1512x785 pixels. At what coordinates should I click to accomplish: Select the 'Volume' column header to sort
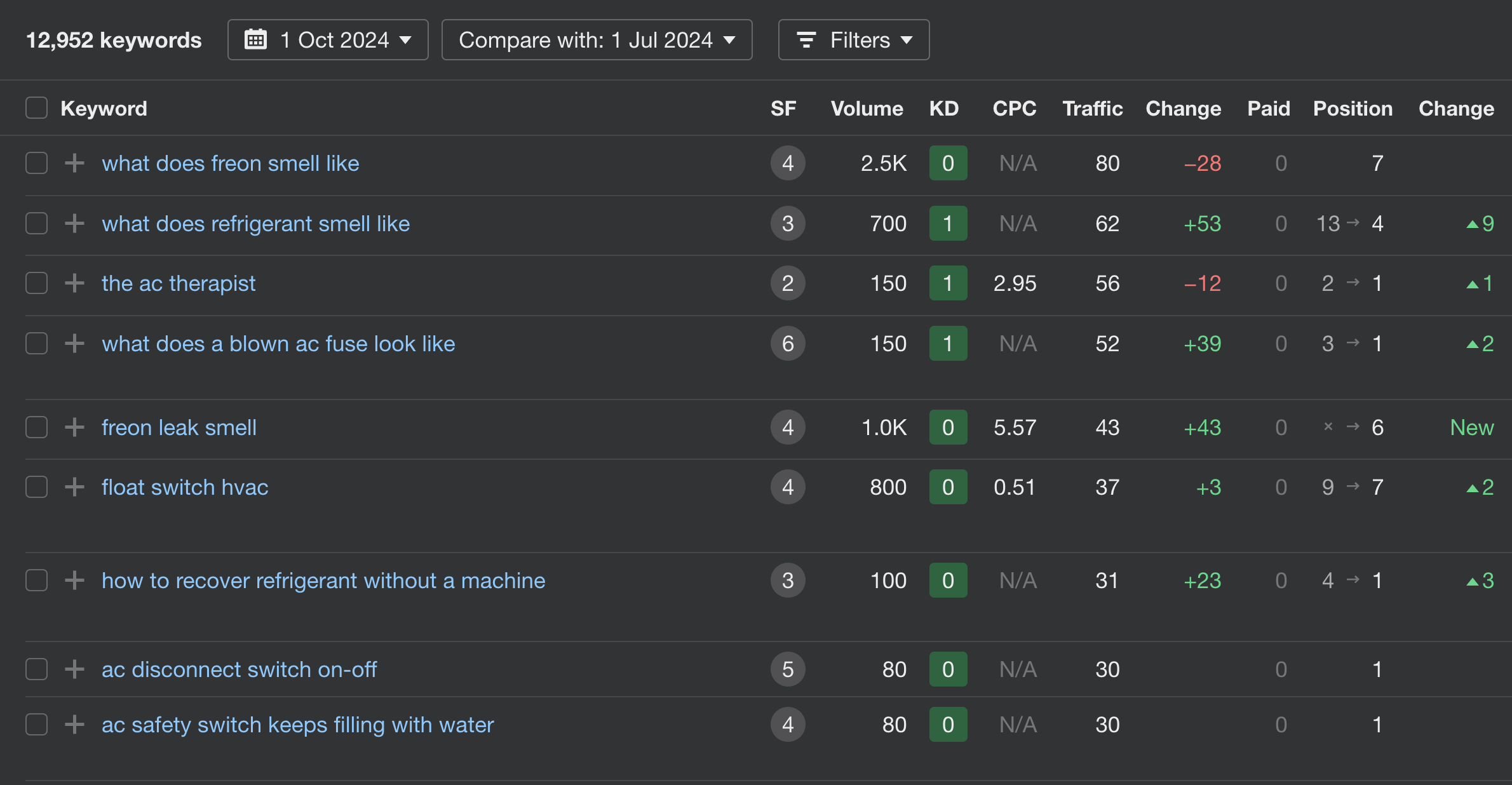point(865,108)
